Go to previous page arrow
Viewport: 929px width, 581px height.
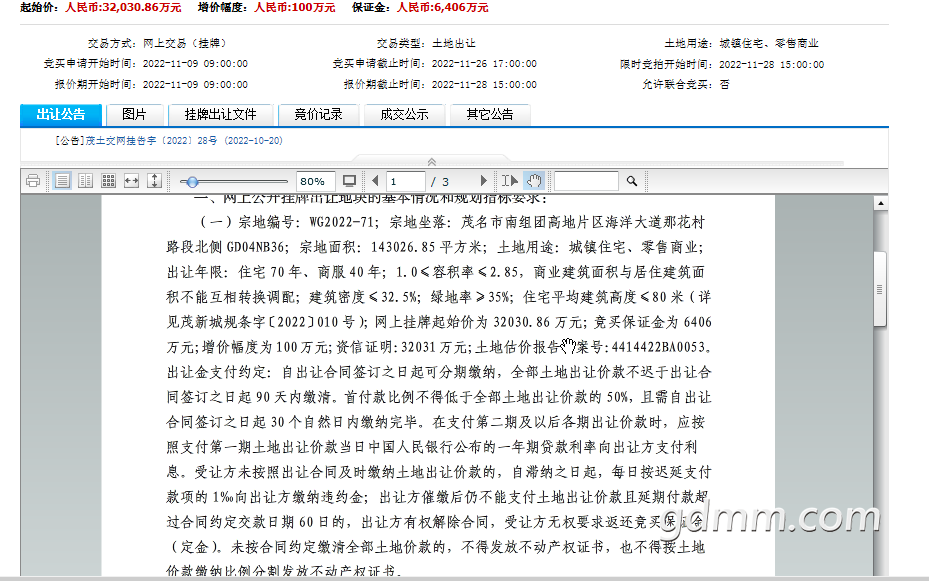(x=375, y=181)
